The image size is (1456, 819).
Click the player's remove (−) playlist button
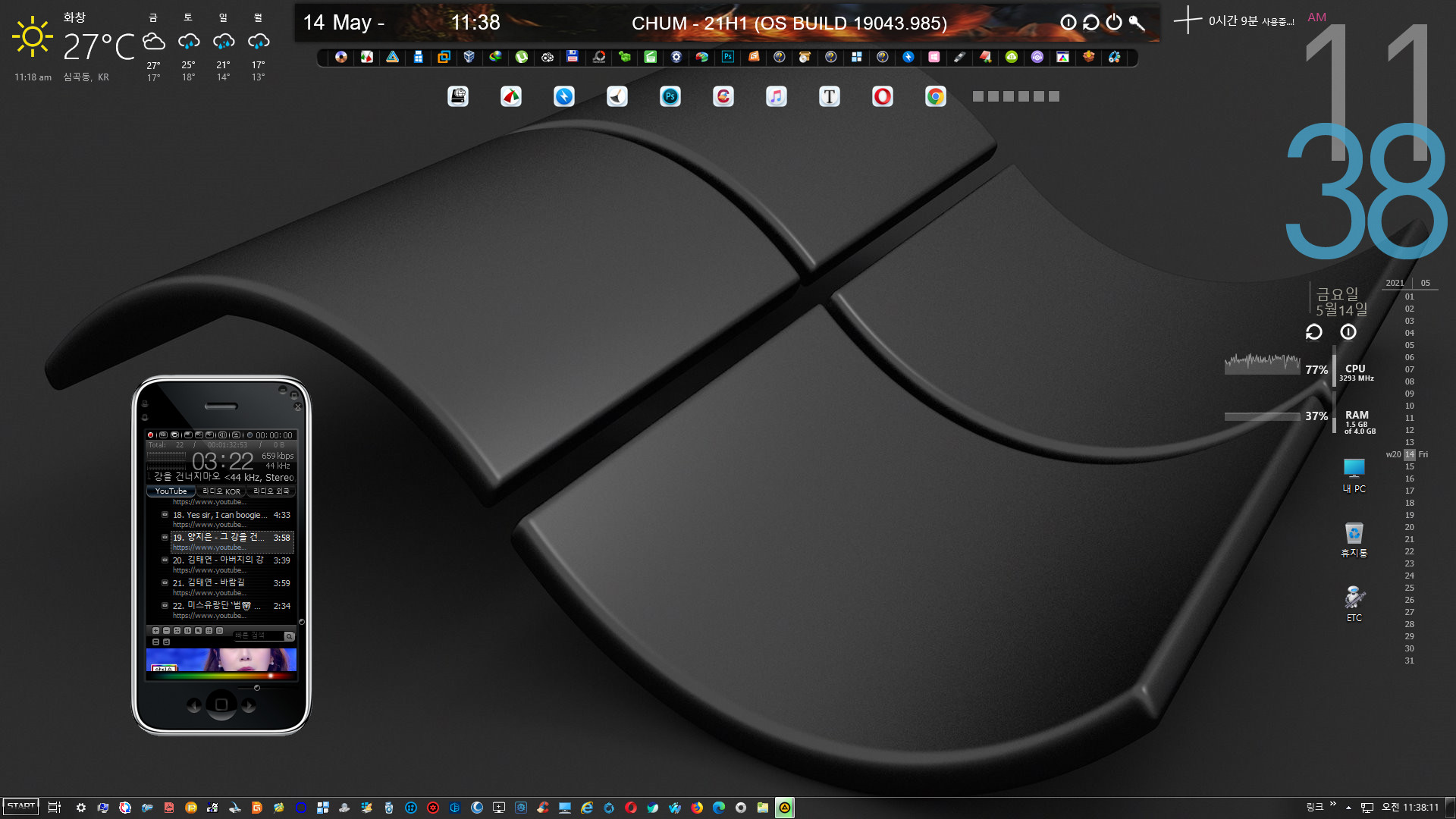166,631
